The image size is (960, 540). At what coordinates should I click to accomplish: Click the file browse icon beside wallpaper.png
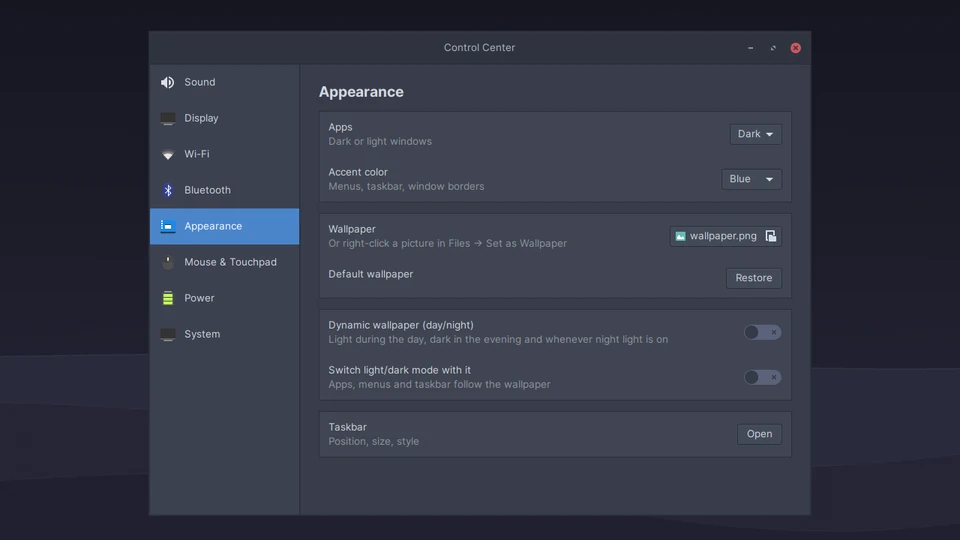click(x=771, y=236)
